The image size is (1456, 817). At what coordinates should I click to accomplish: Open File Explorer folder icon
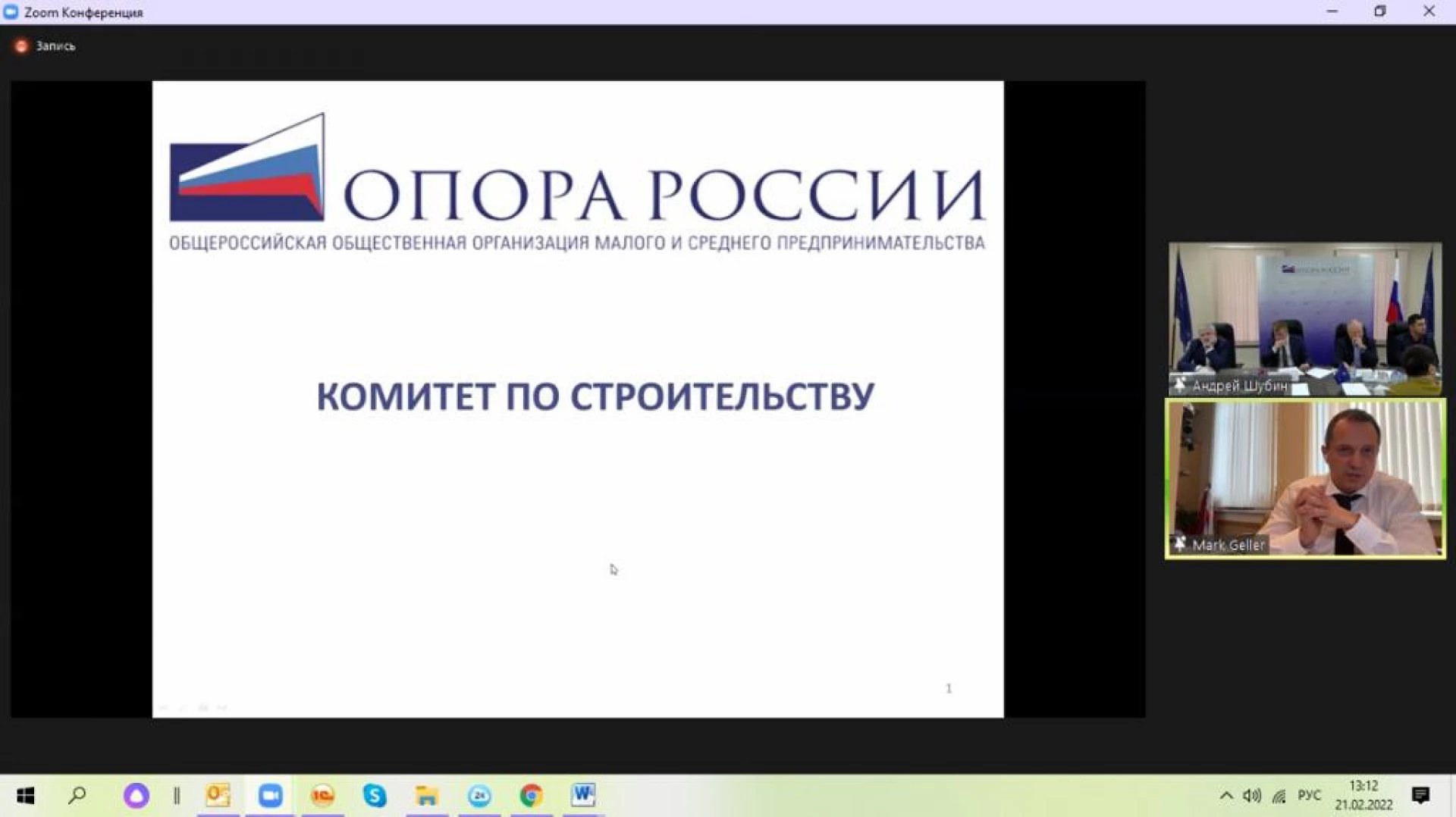pyautogui.click(x=427, y=795)
